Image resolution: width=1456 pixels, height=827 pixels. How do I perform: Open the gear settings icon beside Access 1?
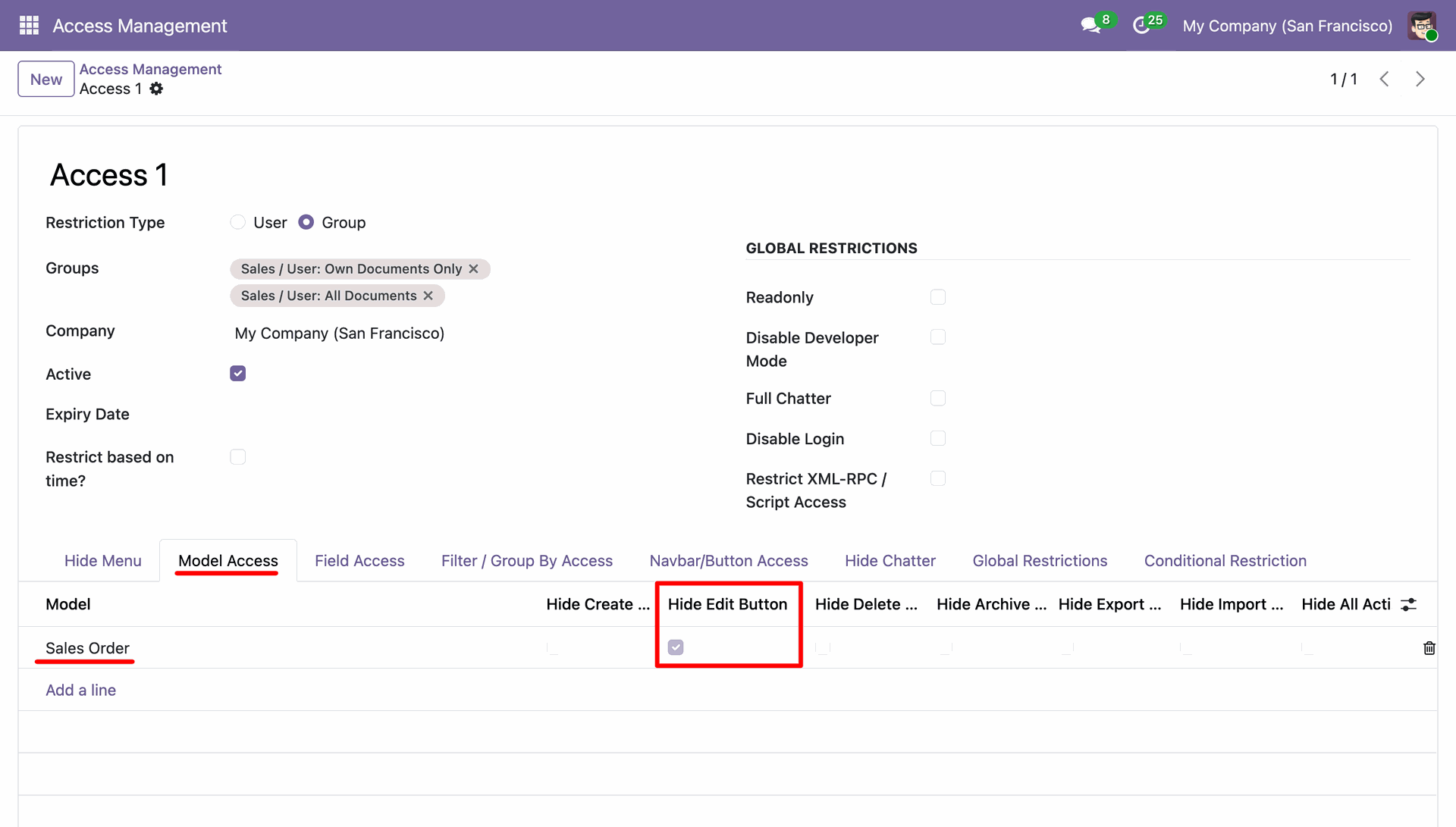click(156, 89)
